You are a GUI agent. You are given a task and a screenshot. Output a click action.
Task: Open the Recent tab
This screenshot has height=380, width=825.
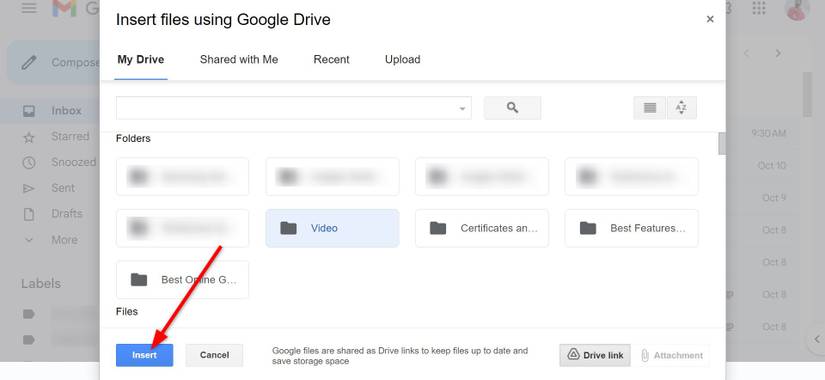coord(331,59)
